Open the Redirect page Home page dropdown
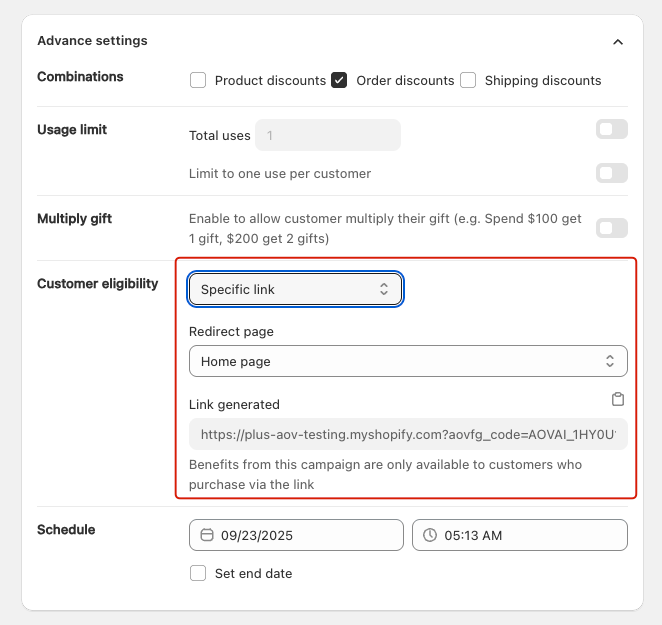The image size is (662, 625). (408, 361)
